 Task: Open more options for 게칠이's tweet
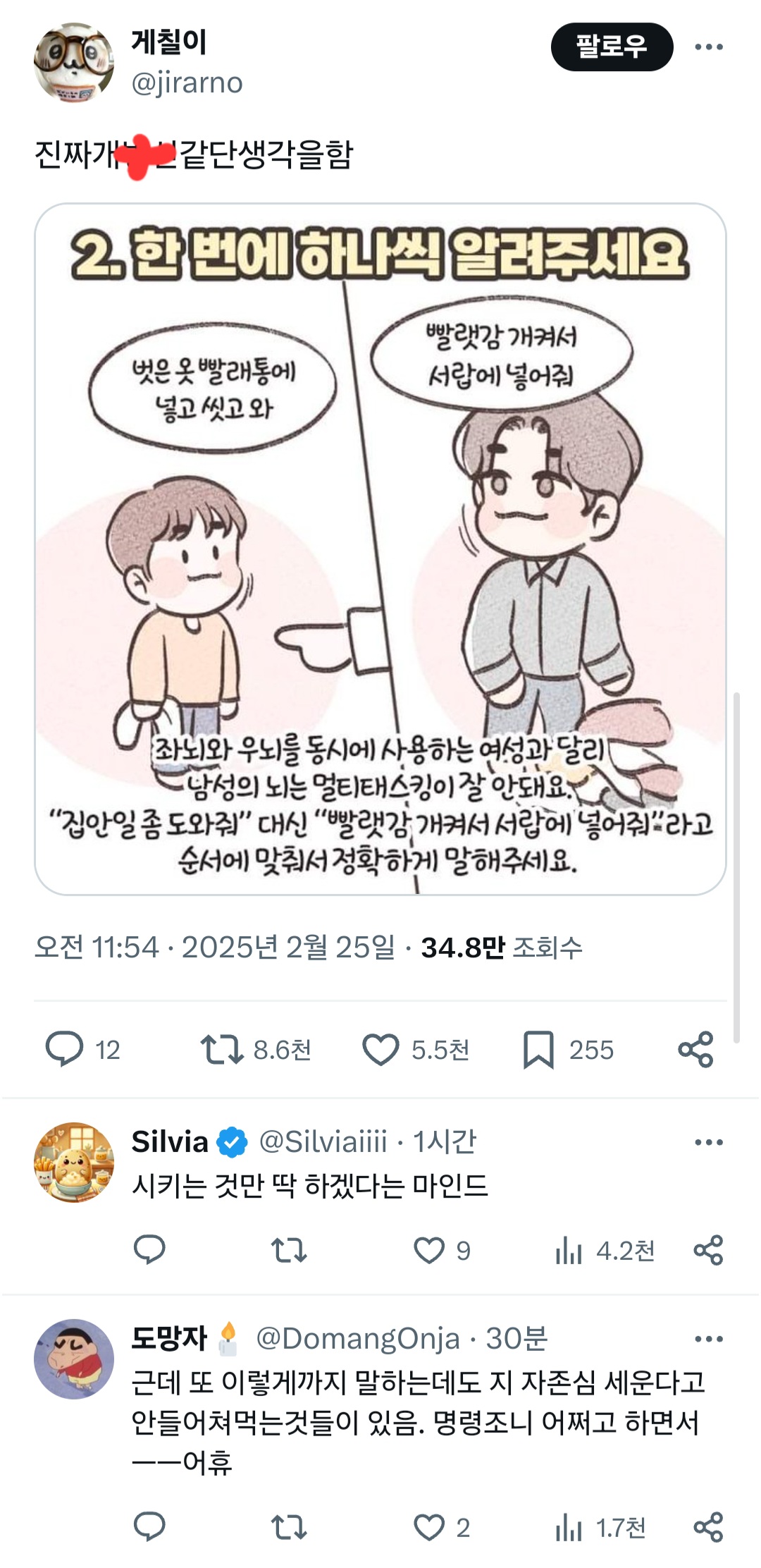[x=708, y=47]
